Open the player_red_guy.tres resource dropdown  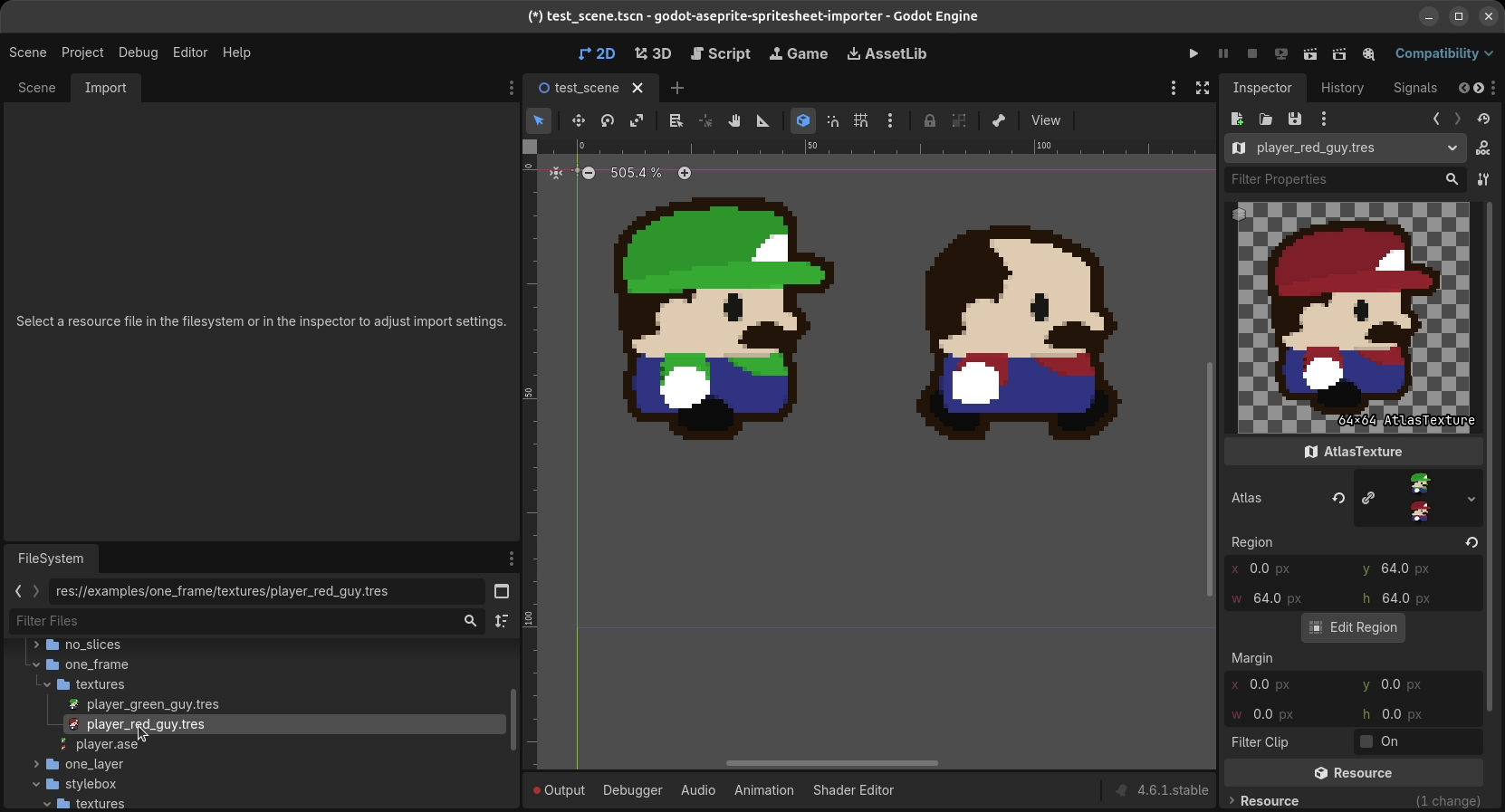pyautogui.click(x=1346, y=148)
